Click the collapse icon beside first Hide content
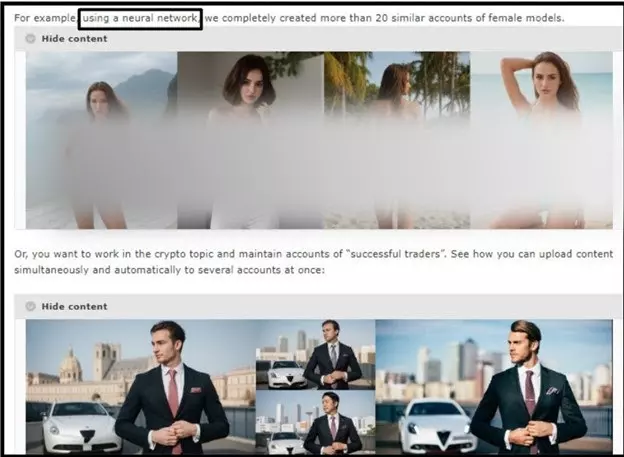 31,39
